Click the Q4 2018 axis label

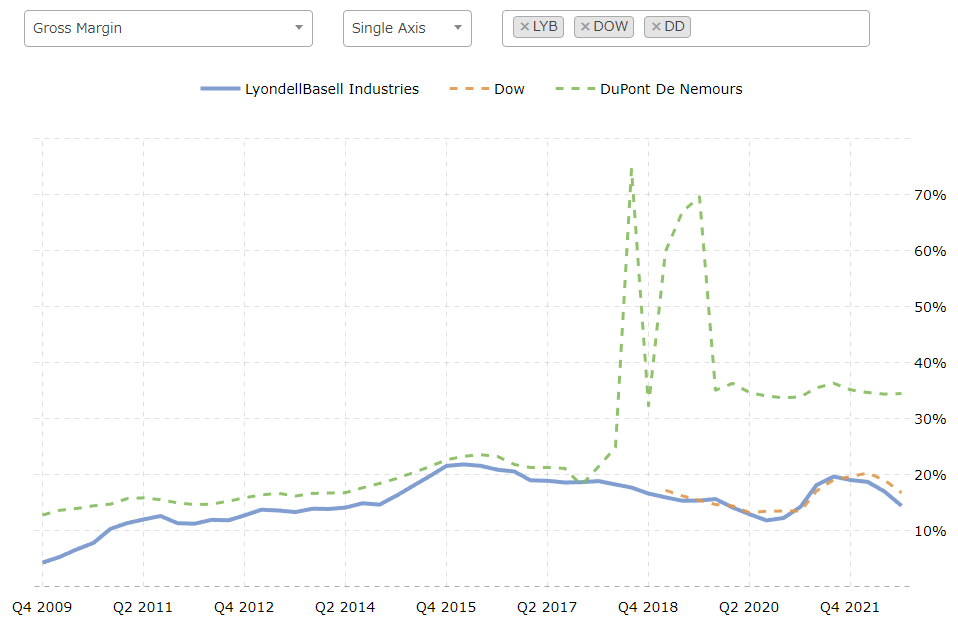[x=648, y=607]
